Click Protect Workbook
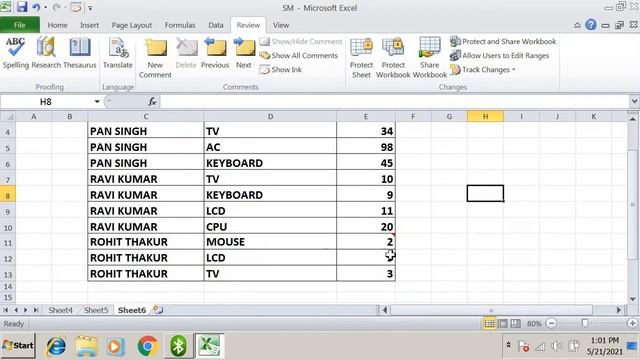 [x=393, y=58]
